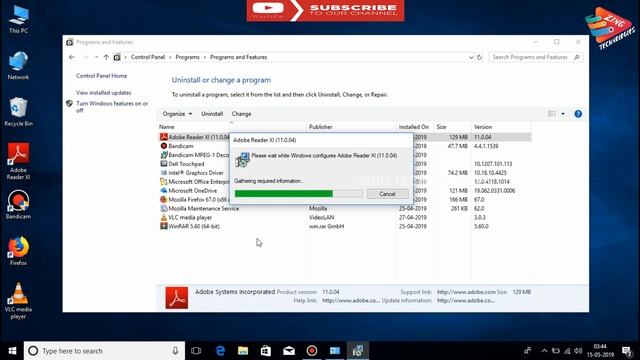This screenshot has height=360, width=640.
Task: Launch Firefox desktop shortcut
Action: [x=18, y=251]
